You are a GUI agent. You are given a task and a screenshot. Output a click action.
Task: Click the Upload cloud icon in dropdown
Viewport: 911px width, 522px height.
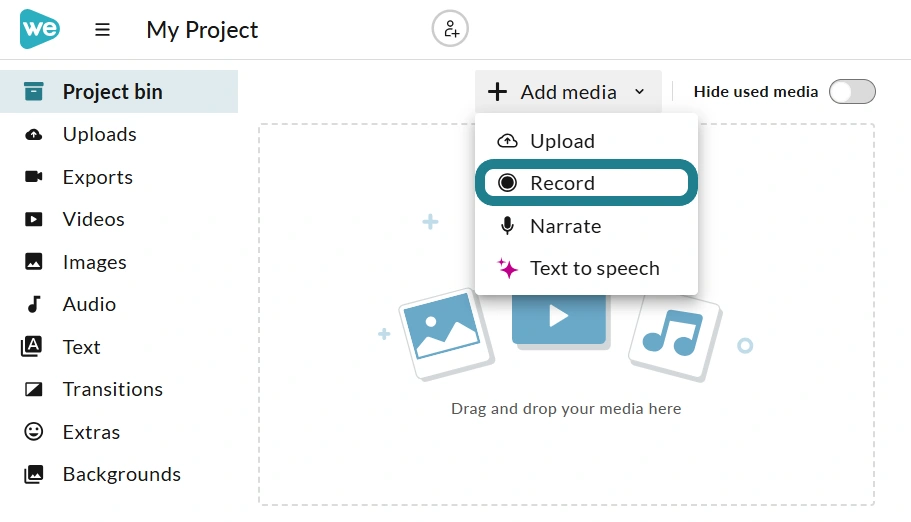point(507,141)
